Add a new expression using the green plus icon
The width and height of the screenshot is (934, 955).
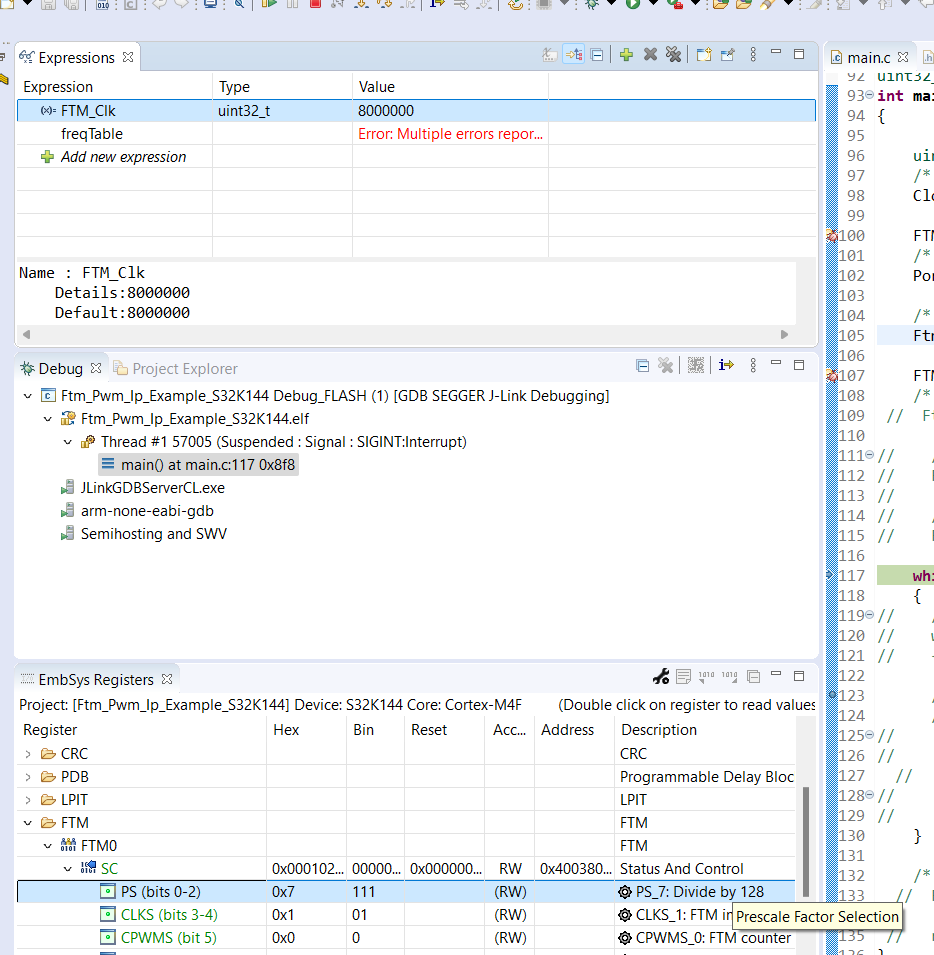pyautogui.click(x=626, y=54)
